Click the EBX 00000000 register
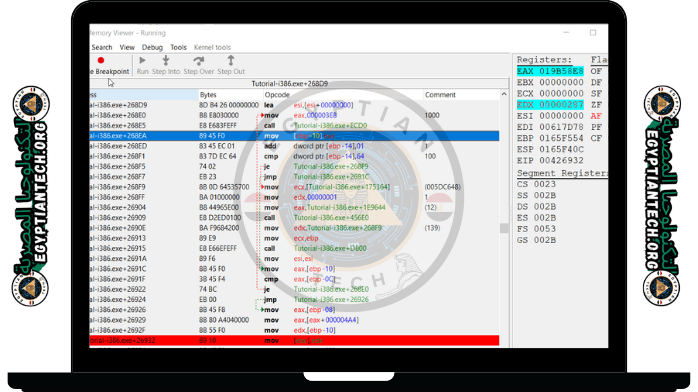Viewport: 698px width, 392px height. [550, 82]
